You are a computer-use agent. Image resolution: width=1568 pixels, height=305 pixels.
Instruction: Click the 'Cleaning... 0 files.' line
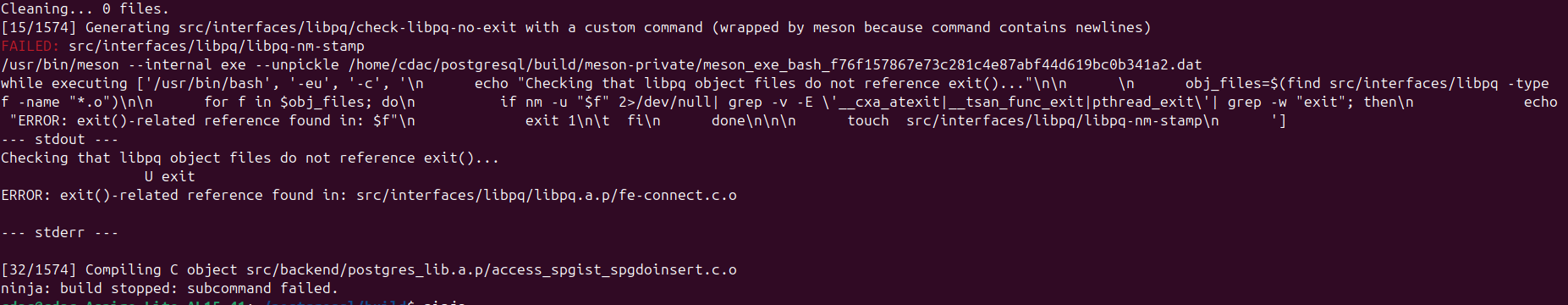85,8
